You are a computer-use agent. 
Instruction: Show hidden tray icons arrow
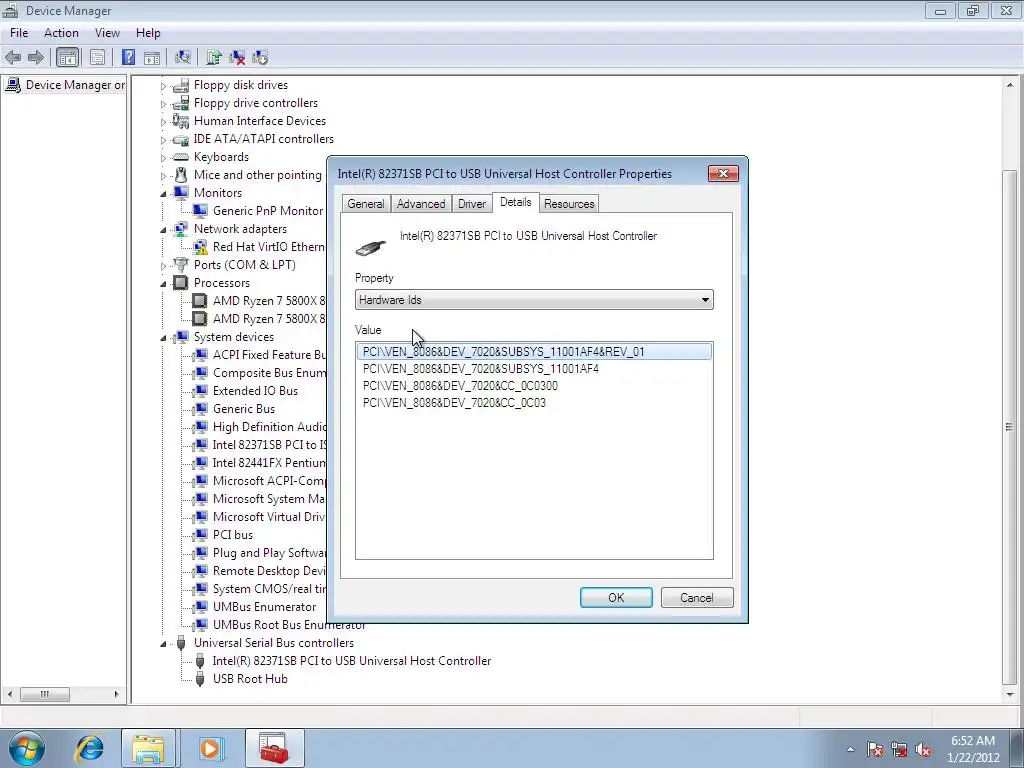tap(850, 749)
